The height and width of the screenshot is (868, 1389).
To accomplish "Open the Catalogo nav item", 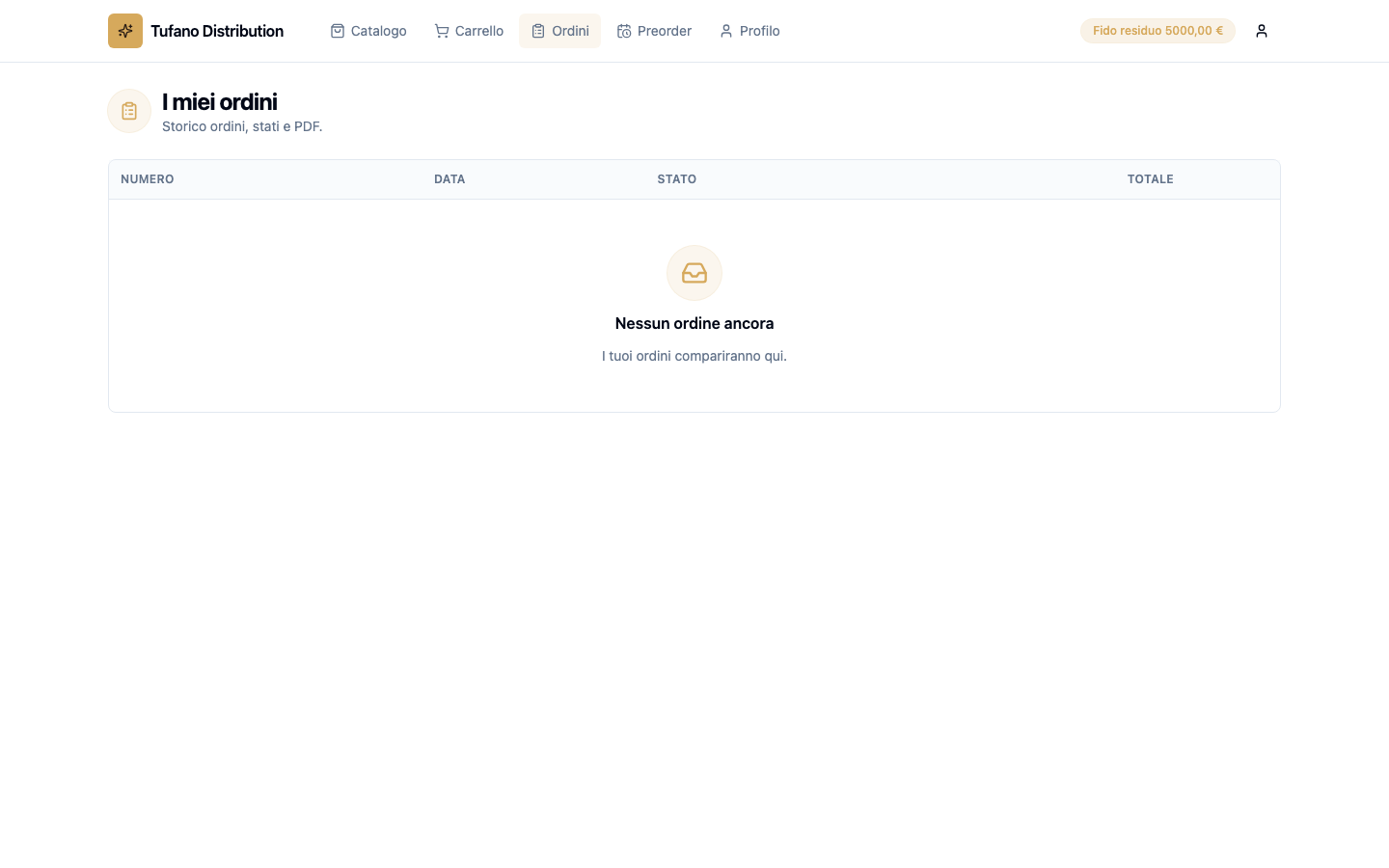I will point(368,31).
